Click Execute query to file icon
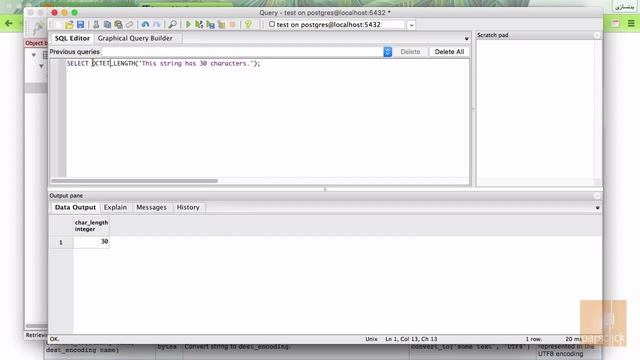640x360 pixels. [x=210, y=24]
